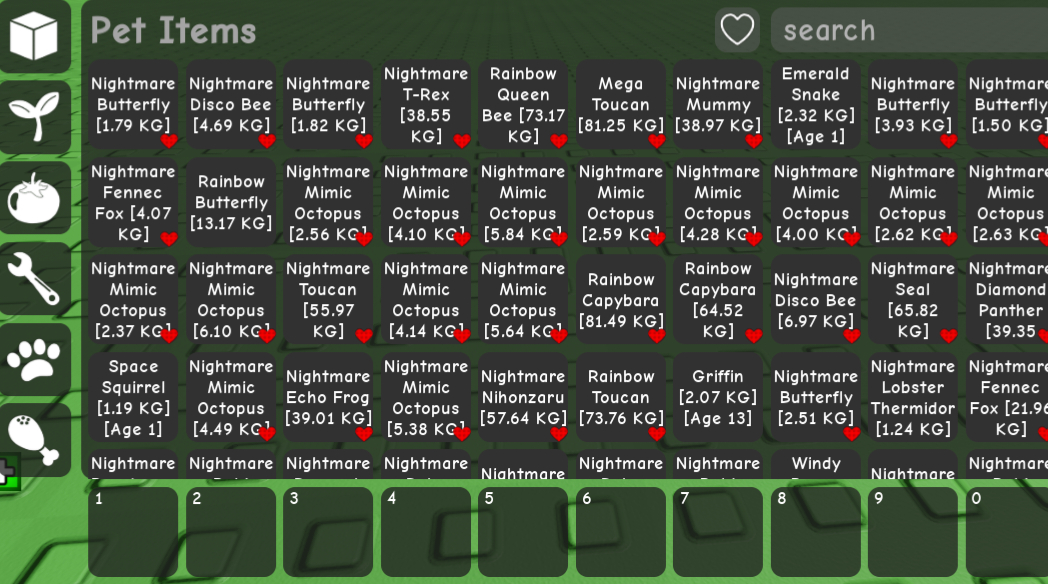Choose Rainbow Toucan [73.76 KG]

[621, 397]
